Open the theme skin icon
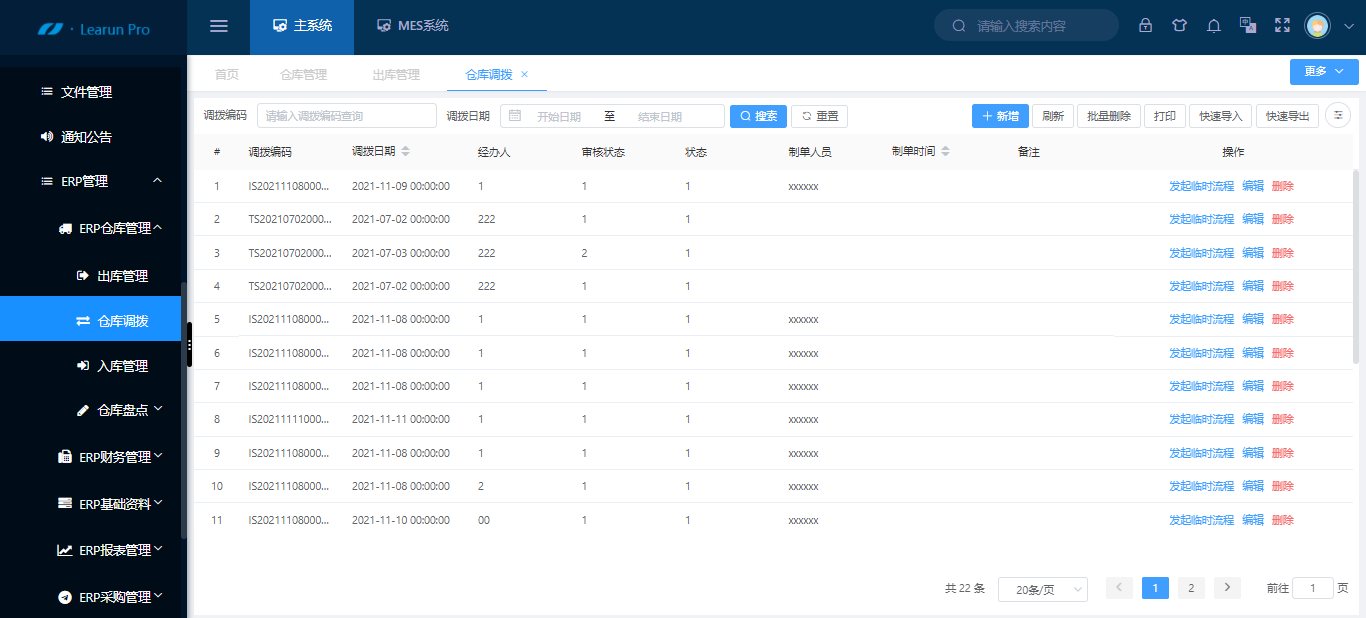This screenshot has width=1366, height=618. pyautogui.click(x=1180, y=26)
